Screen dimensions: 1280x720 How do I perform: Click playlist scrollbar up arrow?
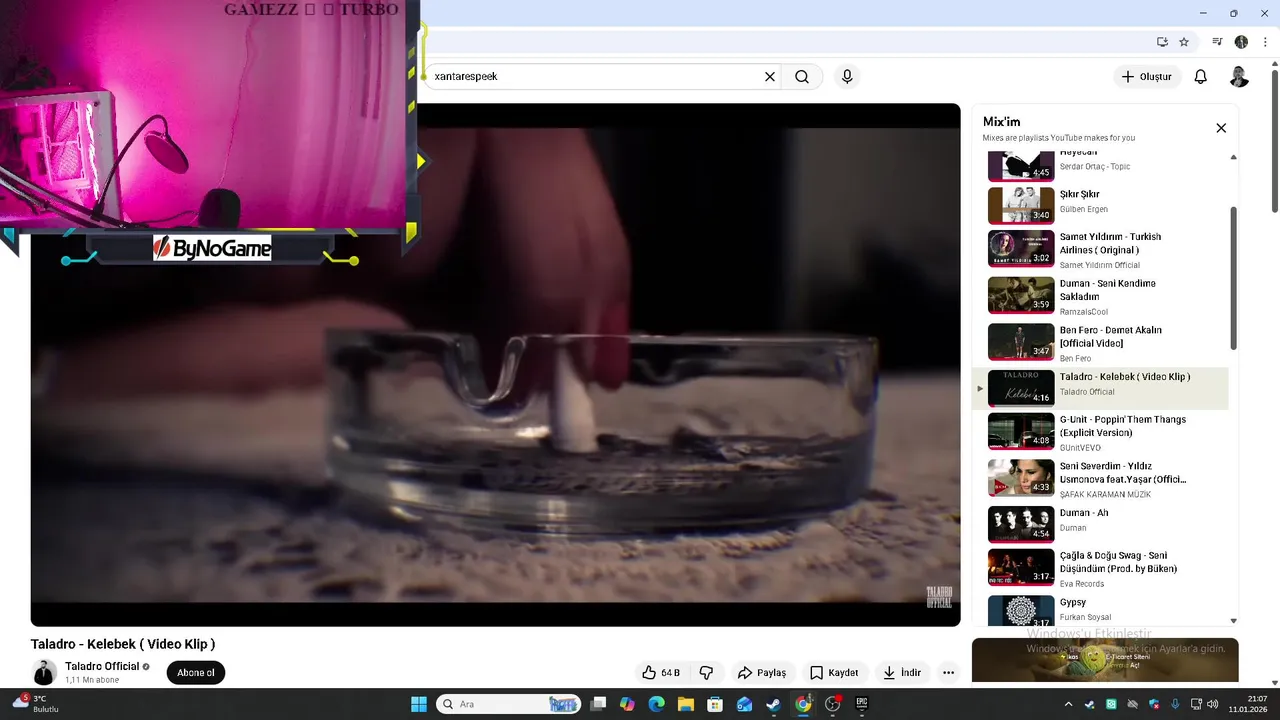pyautogui.click(x=1233, y=157)
